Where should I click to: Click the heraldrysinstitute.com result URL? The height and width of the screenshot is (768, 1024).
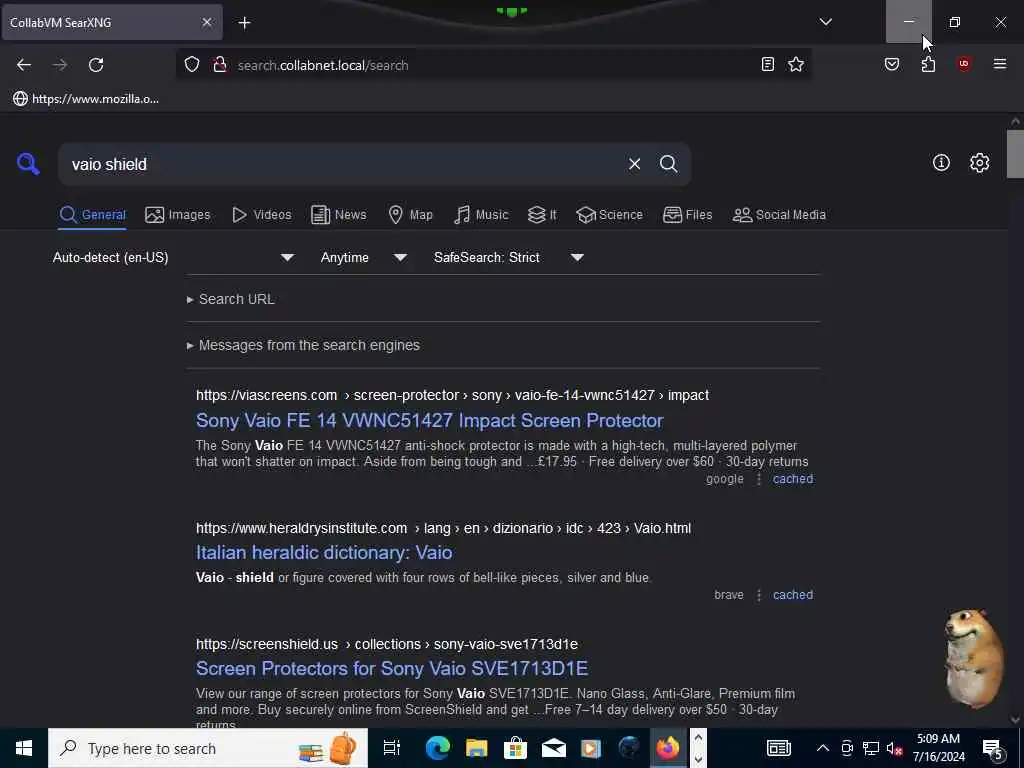click(443, 528)
